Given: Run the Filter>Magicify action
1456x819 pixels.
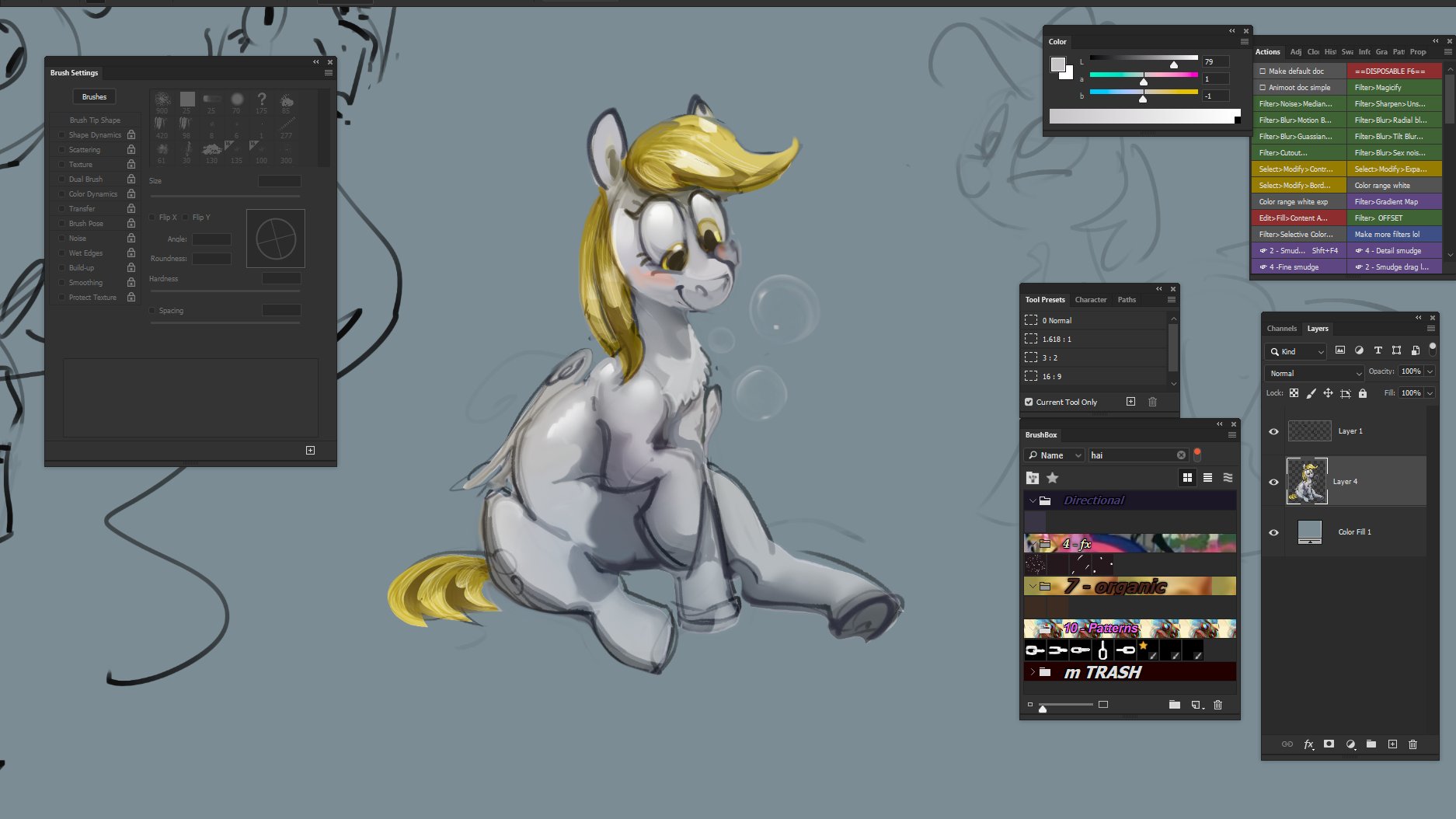Looking at the screenshot, I should pos(1395,88).
